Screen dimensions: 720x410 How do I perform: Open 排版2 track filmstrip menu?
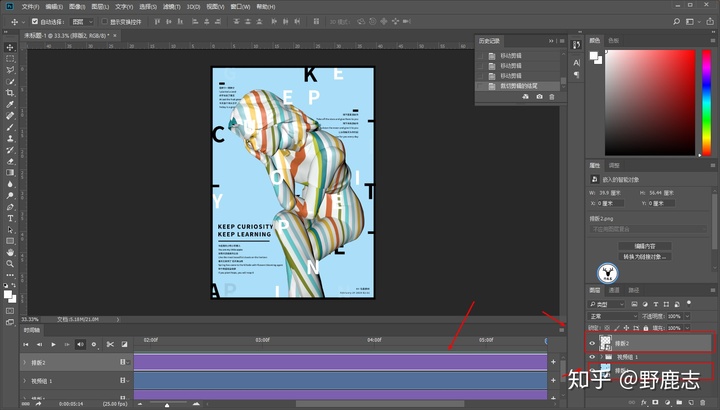[x=124, y=362]
